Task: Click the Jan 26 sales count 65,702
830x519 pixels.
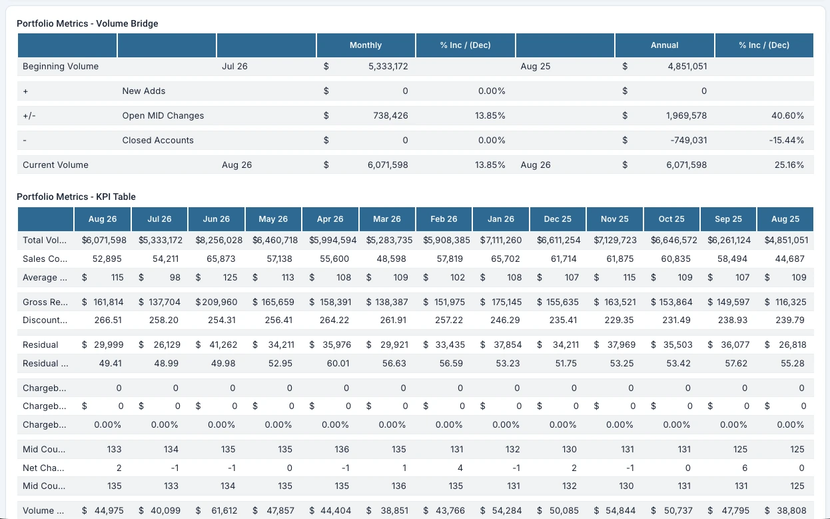Action: 505,259
